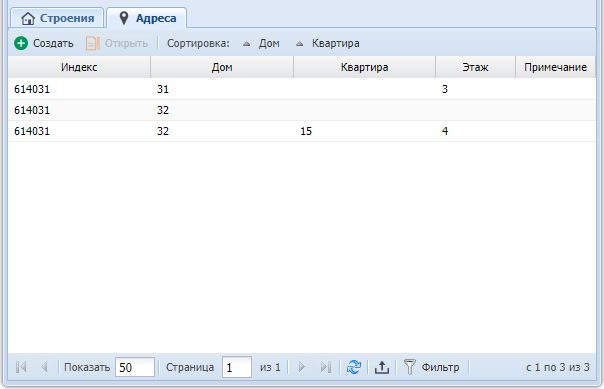Sort by Квартира in toolbar

pos(336,43)
